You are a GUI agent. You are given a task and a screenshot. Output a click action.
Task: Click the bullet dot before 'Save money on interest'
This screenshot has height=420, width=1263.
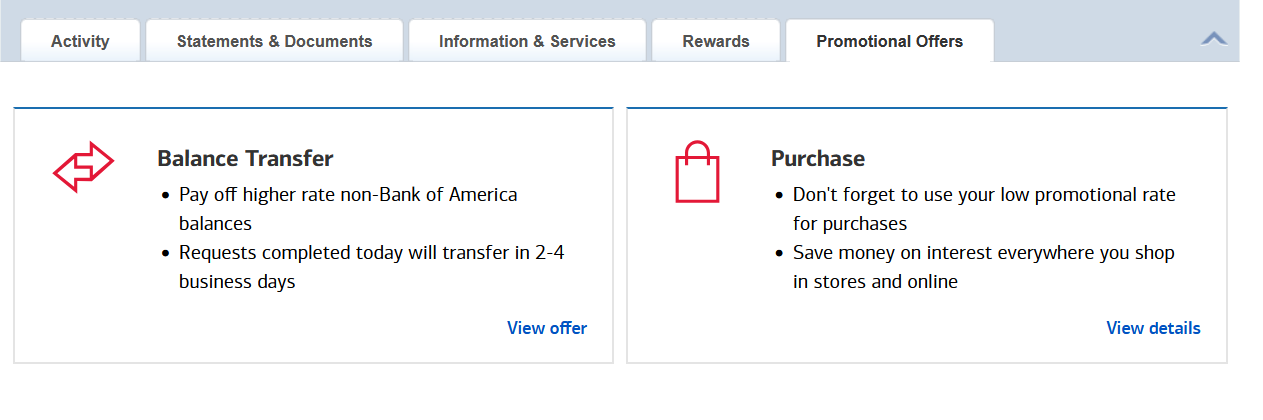coord(779,254)
